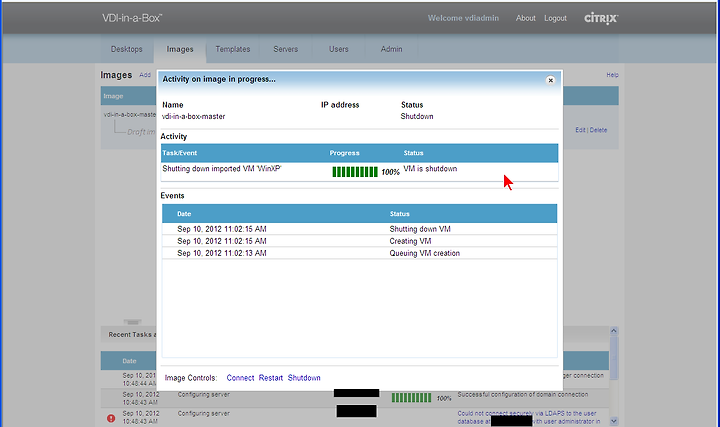Screen dimensions: 720x427
Task: Click the About link
Action: pos(525,18)
